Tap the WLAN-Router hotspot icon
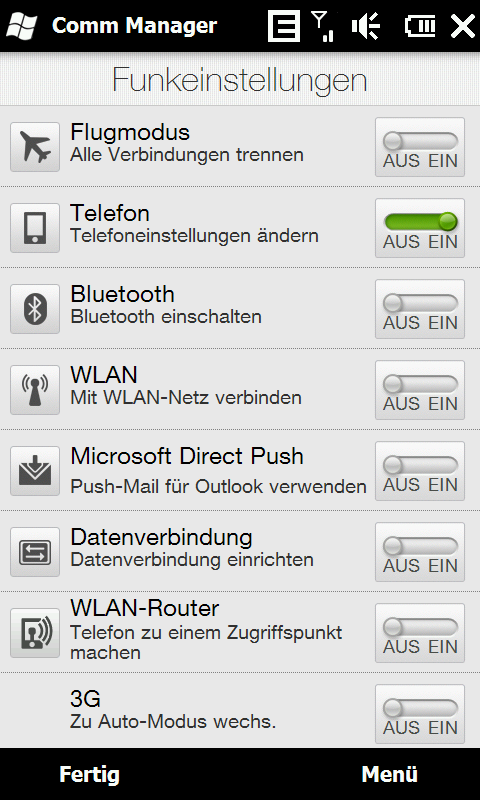Screen dimensions: 480x800 35,633
